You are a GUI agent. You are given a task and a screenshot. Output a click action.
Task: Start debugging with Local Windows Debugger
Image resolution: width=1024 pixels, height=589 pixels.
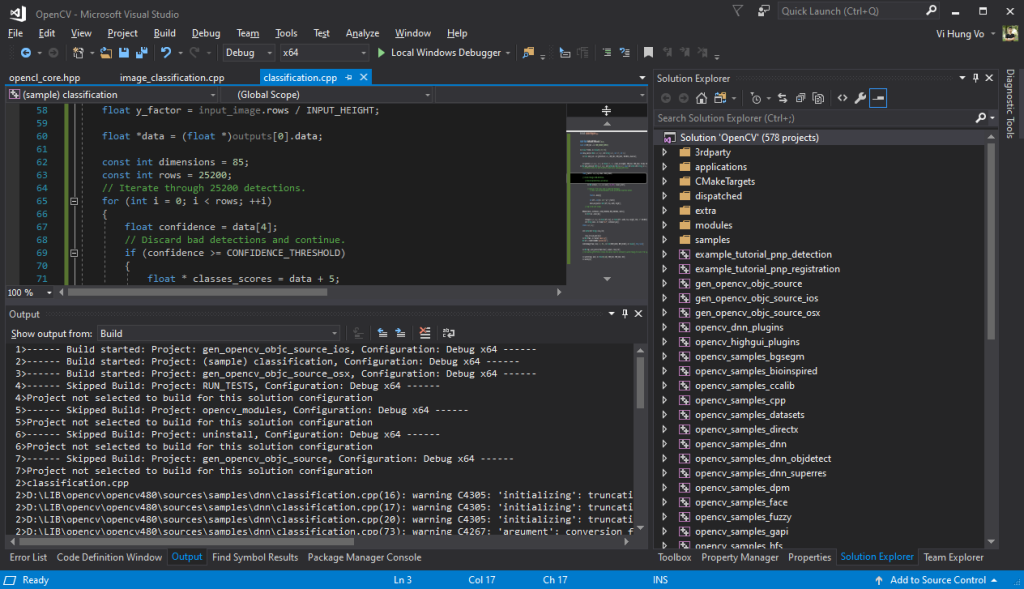coord(444,52)
